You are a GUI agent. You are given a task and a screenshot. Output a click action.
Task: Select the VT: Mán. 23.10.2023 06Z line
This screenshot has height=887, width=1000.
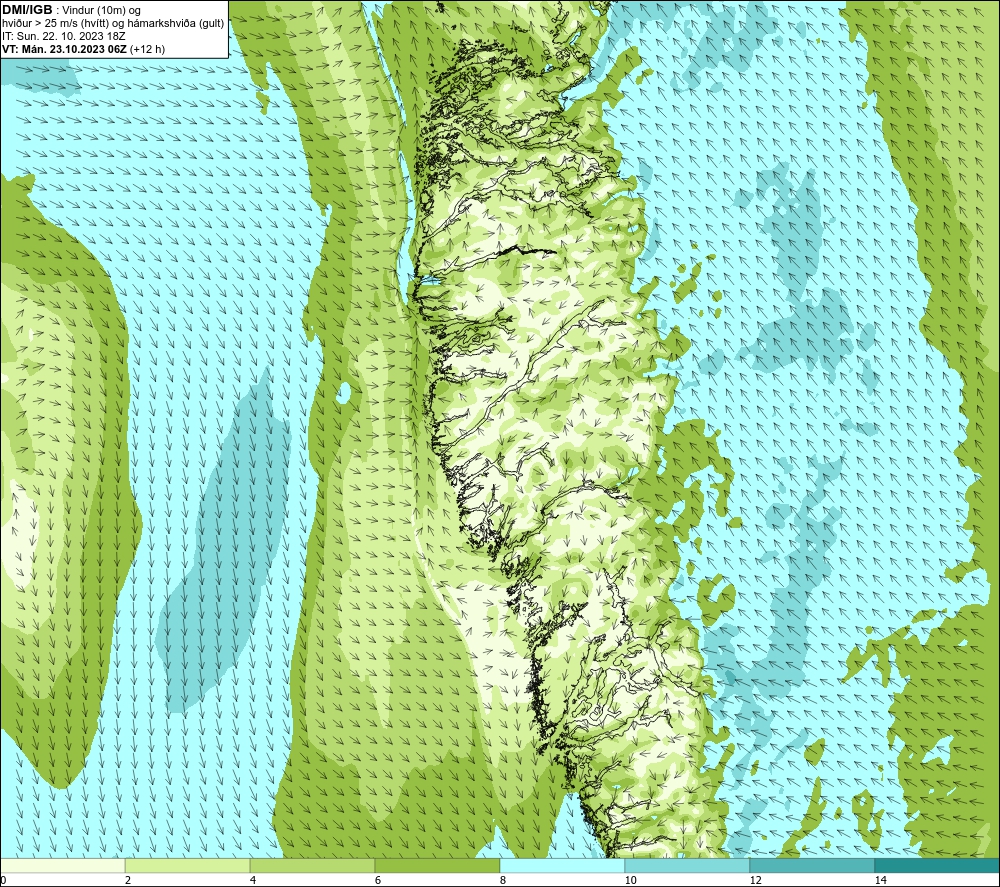click(x=83, y=48)
